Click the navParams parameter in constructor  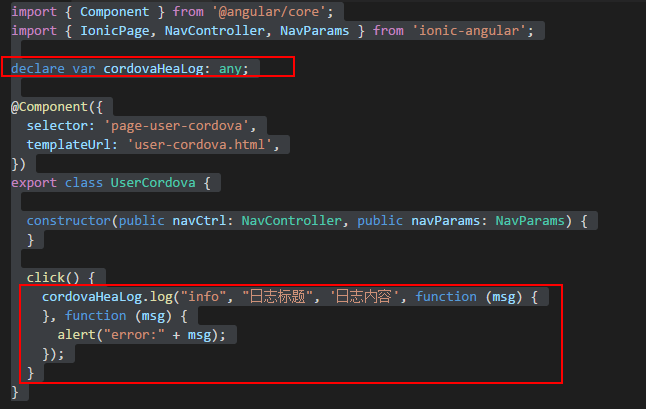[x=449, y=220]
